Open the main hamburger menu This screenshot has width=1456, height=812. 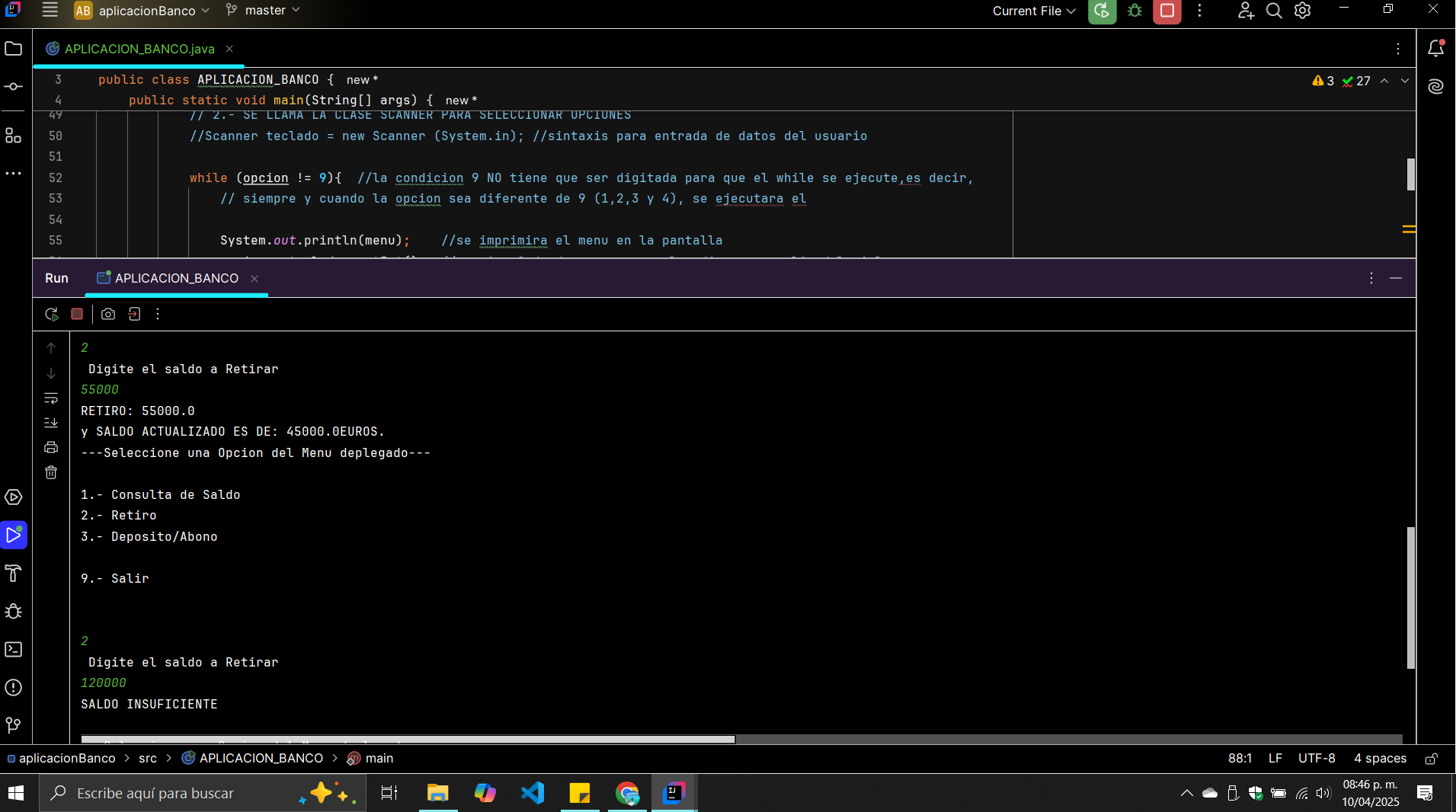coord(50,10)
